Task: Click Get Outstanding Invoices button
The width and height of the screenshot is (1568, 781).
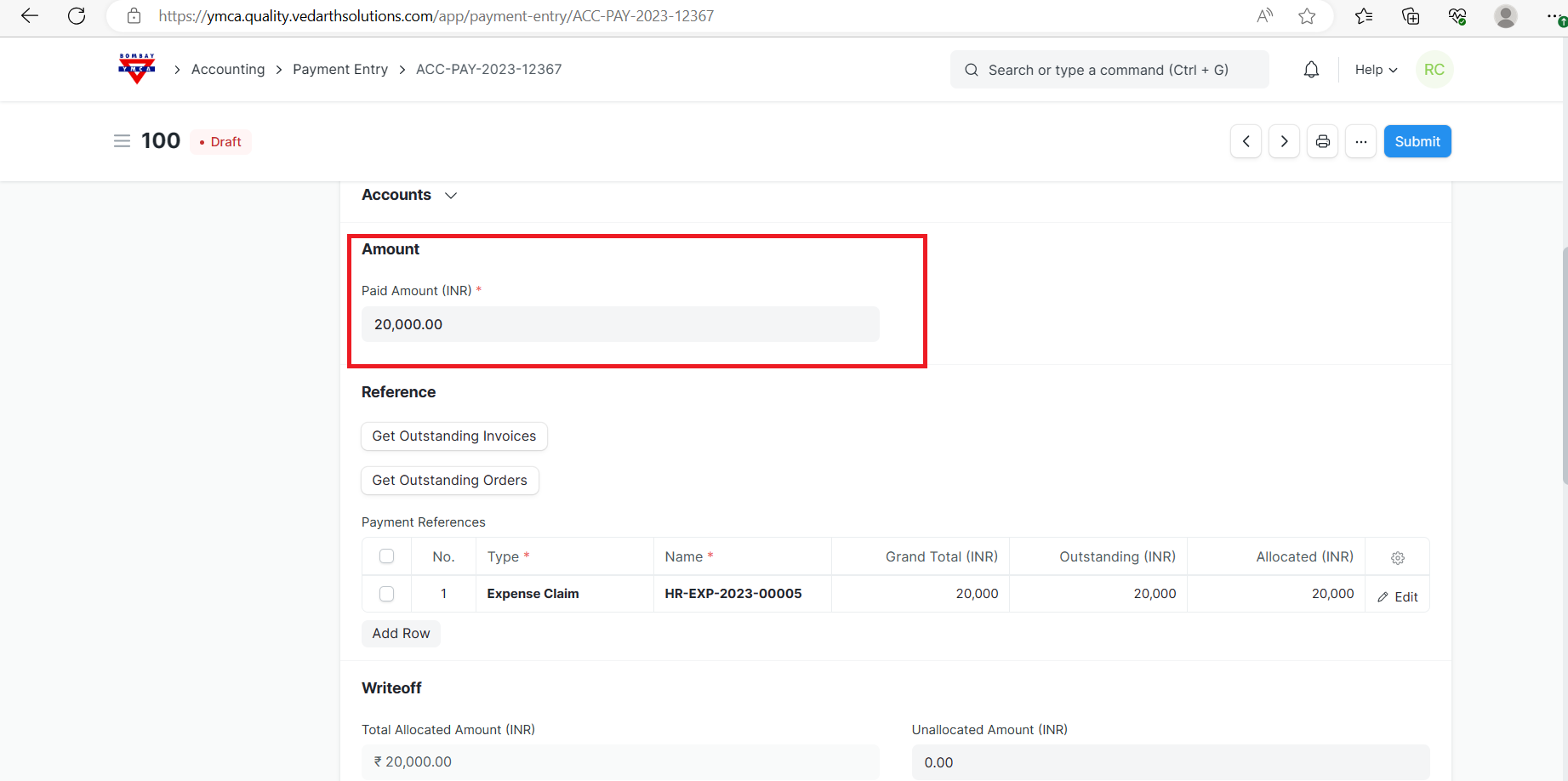Action: click(453, 436)
